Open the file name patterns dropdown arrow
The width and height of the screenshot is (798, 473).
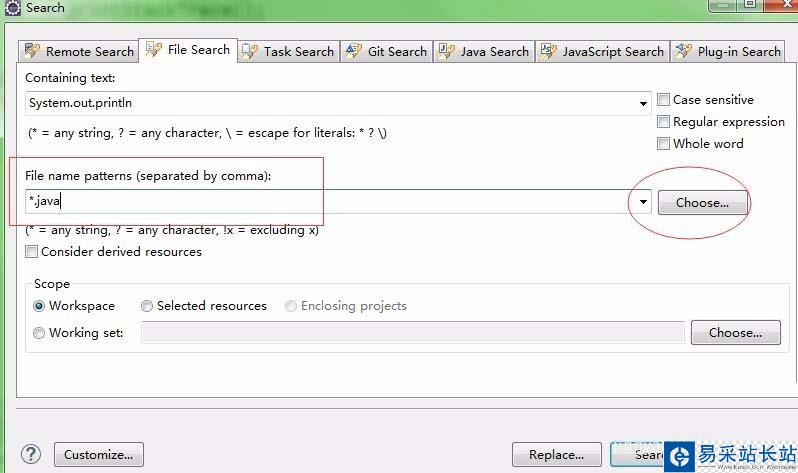[x=643, y=202]
